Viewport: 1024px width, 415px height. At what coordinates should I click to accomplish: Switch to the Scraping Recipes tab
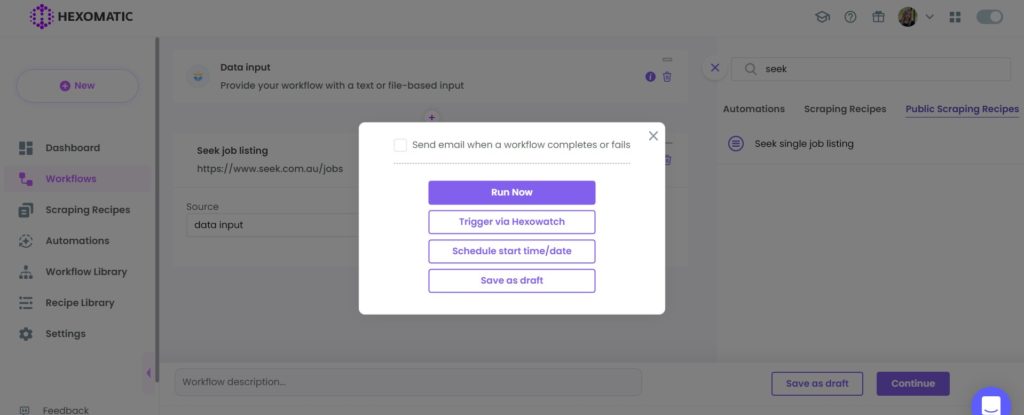click(x=844, y=109)
